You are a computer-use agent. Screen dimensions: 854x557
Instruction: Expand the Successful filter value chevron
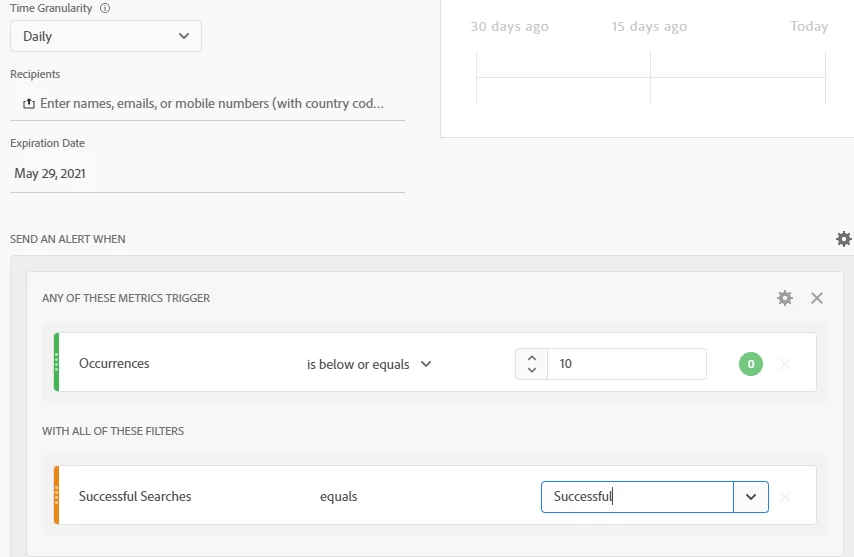(751, 497)
